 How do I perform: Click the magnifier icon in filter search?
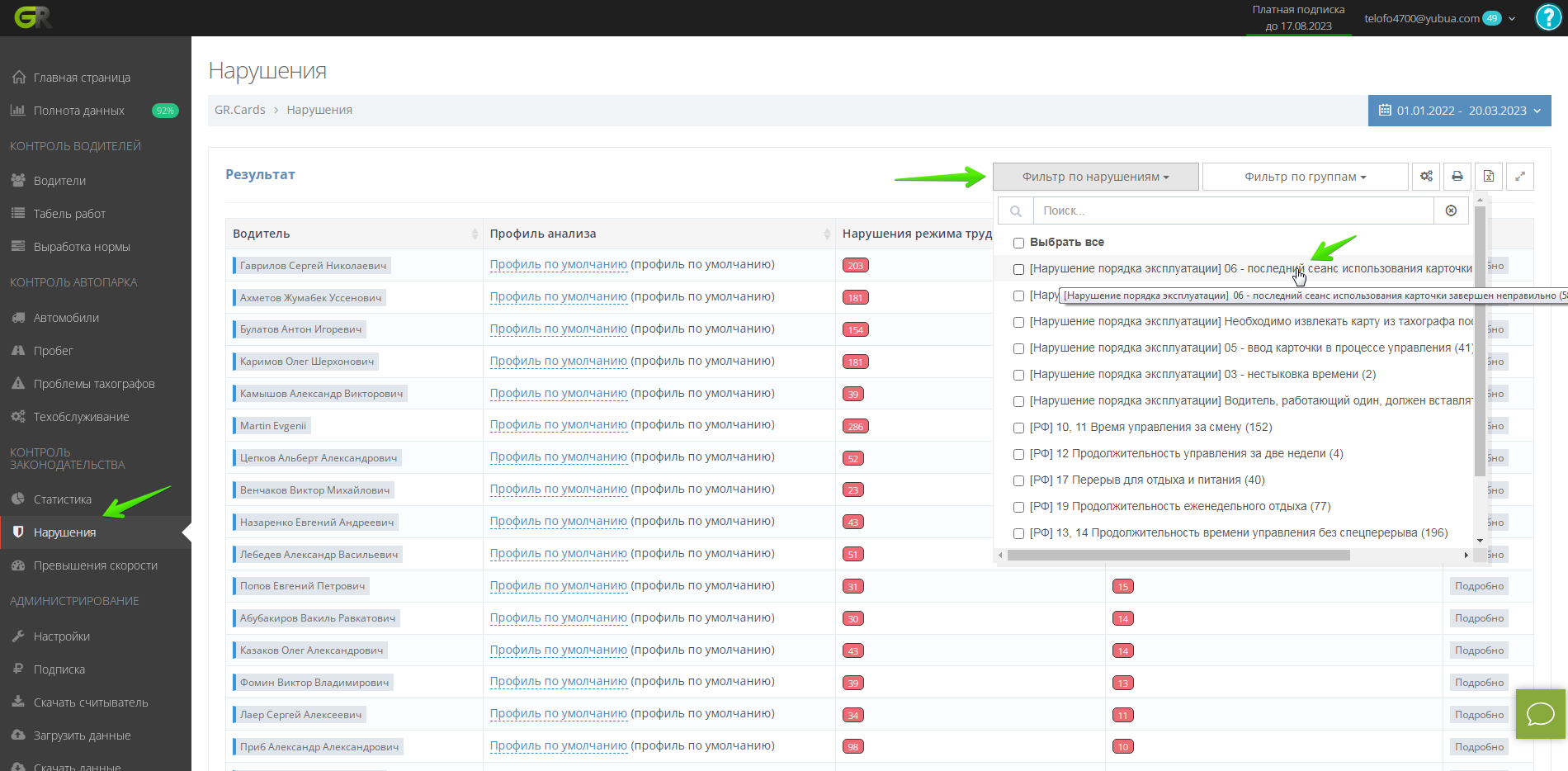click(x=1016, y=210)
